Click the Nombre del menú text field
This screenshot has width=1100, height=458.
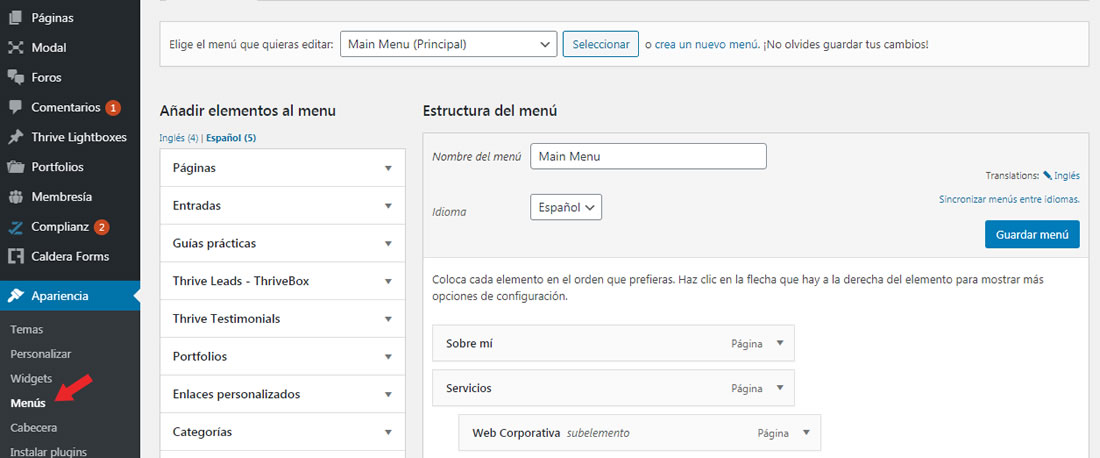click(x=648, y=156)
